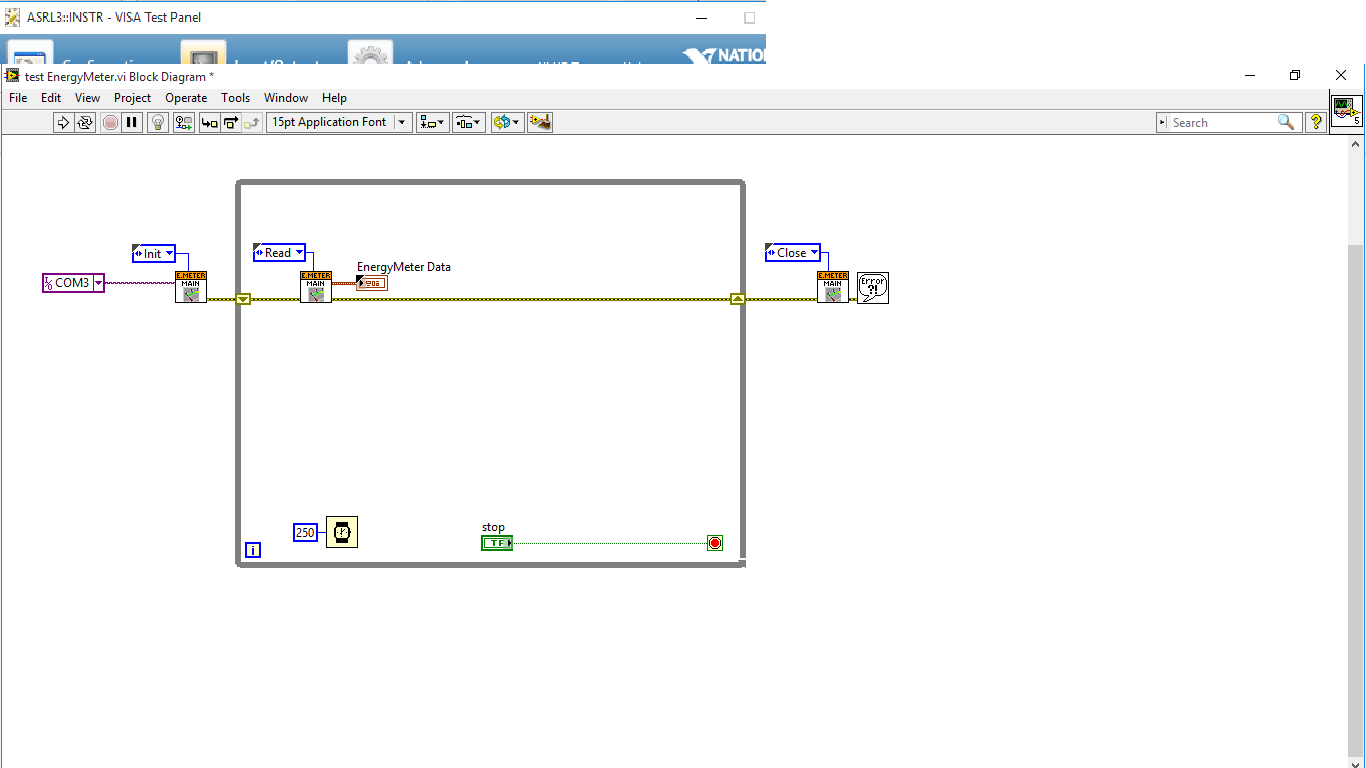Toggle highlight execution light bulb
Viewport: 1366px width, 768px height.
(x=158, y=122)
